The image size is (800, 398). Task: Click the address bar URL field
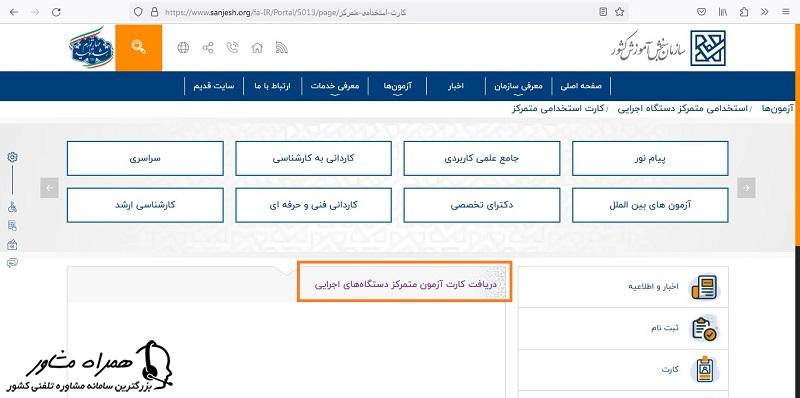(378, 12)
